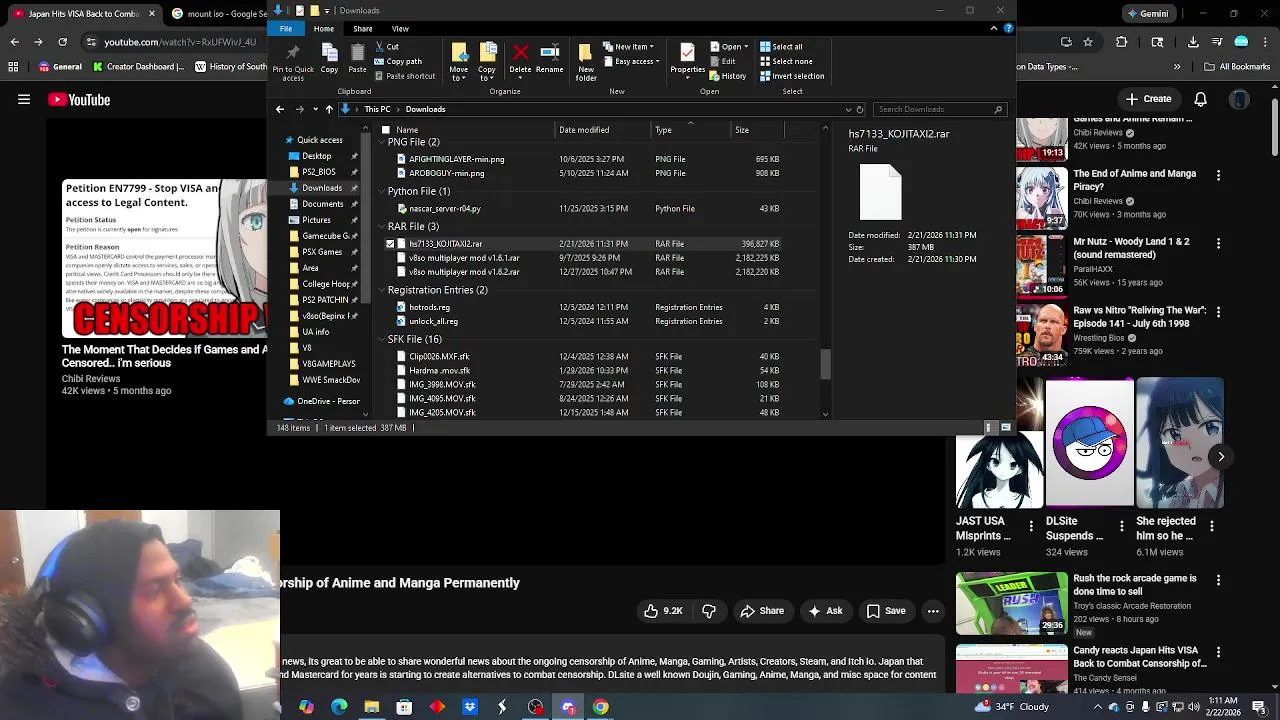Image resolution: width=1280 pixels, height=720 pixels.
Task: Open the Copy to dropdown
Action: [x=487, y=62]
